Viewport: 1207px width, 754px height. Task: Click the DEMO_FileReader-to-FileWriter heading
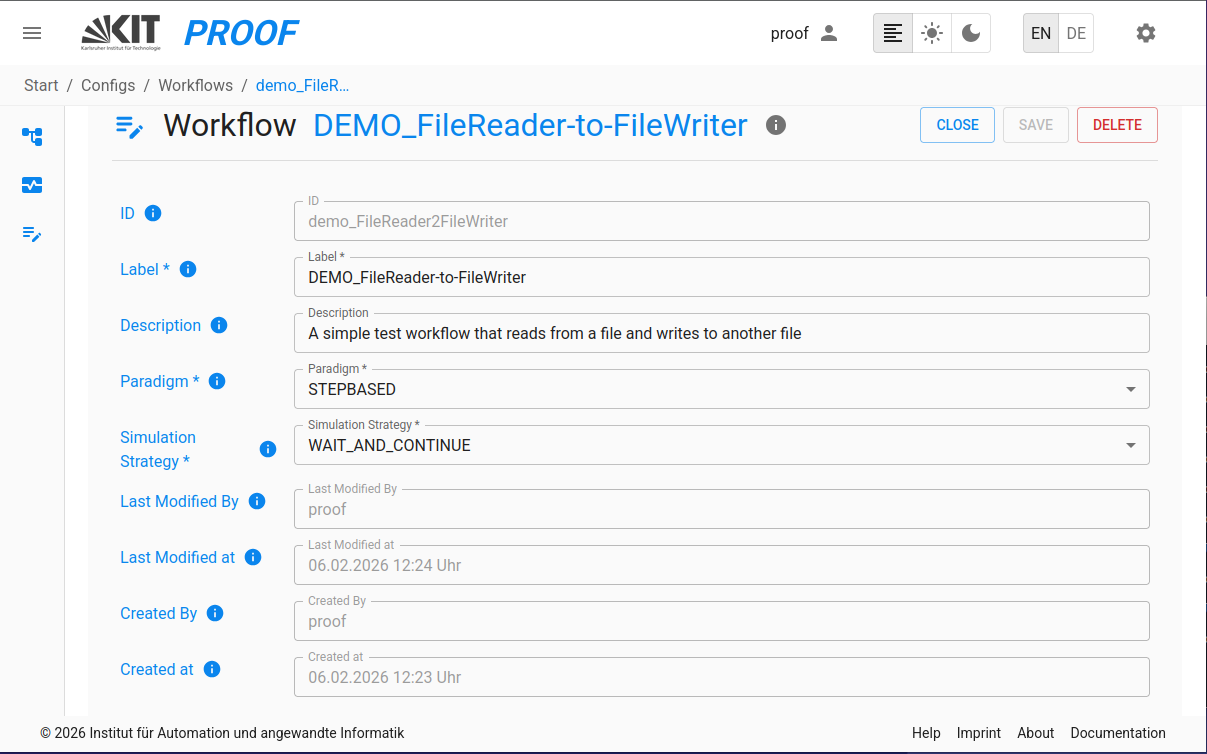coord(531,125)
